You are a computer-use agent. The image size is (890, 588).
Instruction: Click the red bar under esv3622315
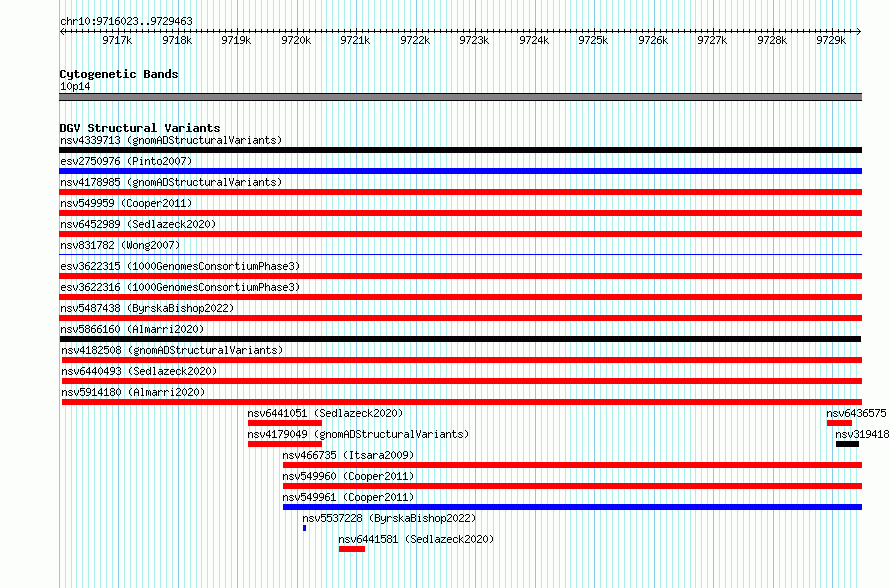pos(460,276)
